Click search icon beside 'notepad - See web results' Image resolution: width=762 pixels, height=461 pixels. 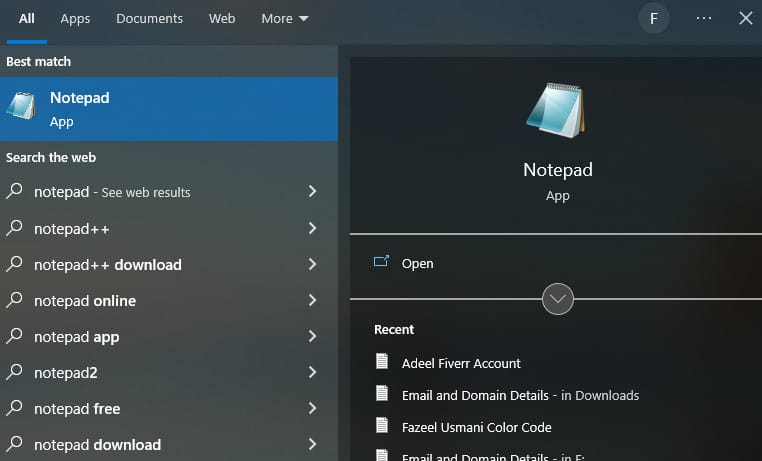click(x=15, y=191)
